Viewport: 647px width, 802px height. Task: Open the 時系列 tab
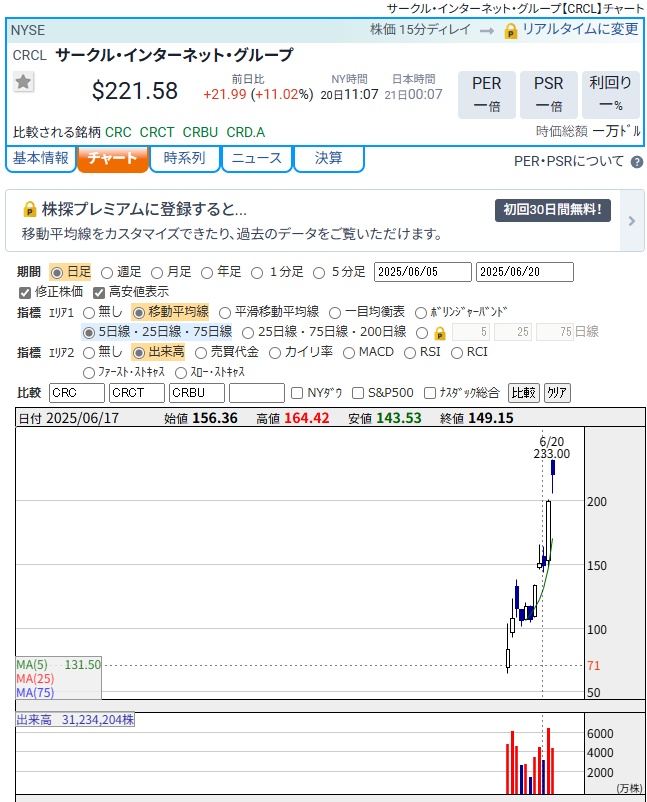(x=185, y=158)
